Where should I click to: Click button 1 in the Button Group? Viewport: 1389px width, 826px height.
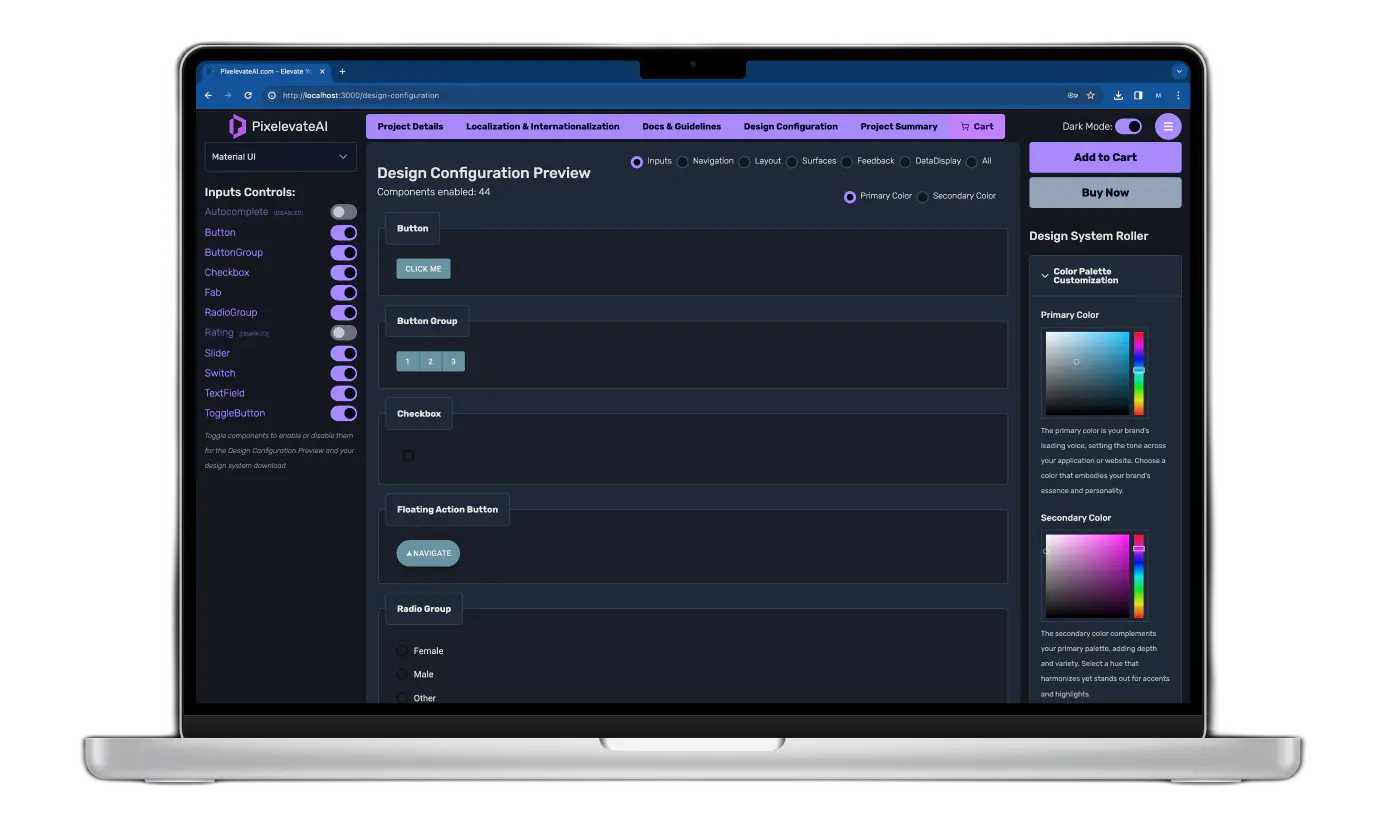click(x=407, y=361)
